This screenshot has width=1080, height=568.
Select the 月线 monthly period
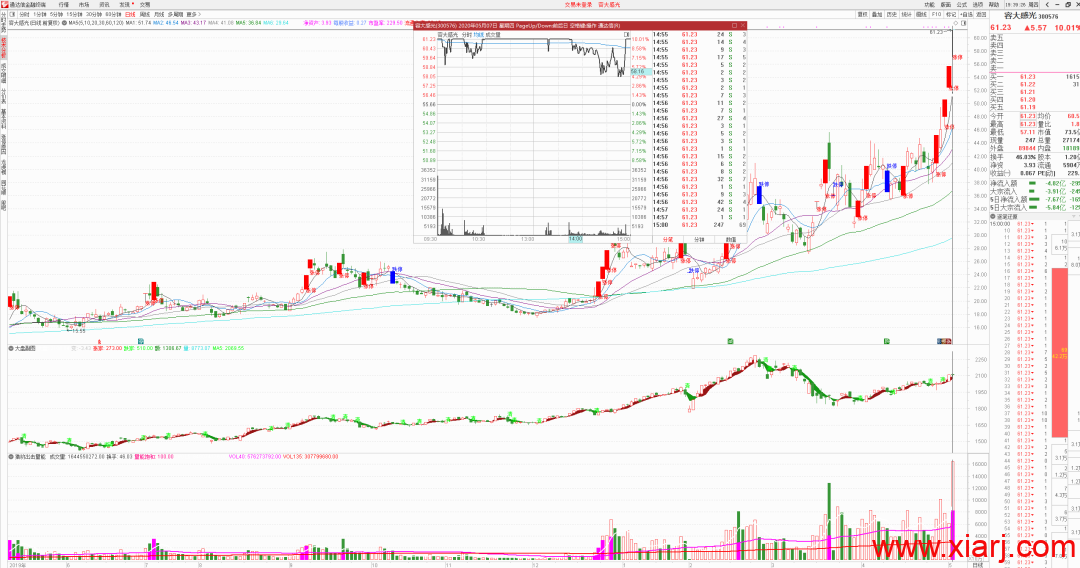coord(159,14)
